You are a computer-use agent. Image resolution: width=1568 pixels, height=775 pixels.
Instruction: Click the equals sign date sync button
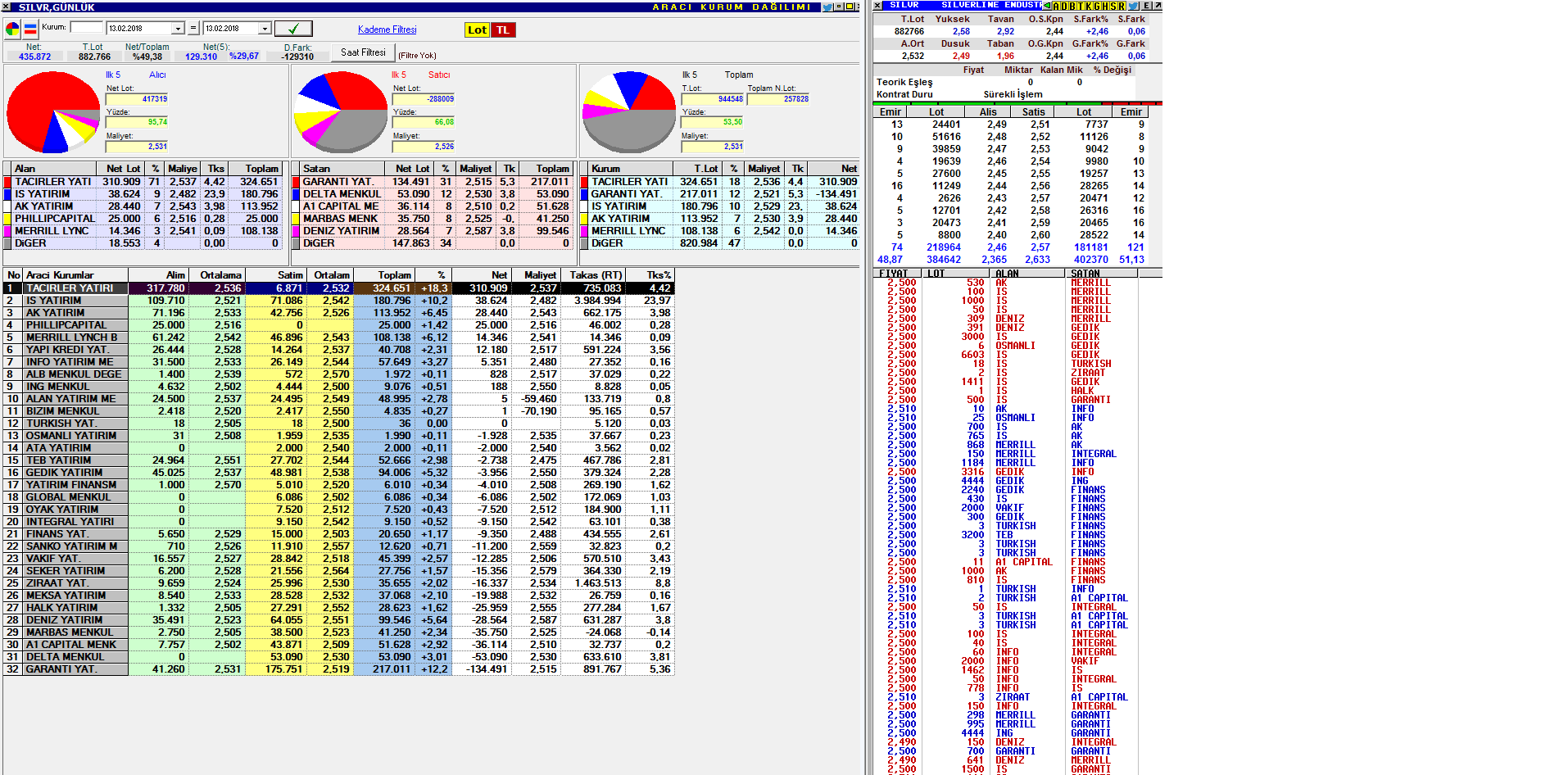tap(193, 28)
